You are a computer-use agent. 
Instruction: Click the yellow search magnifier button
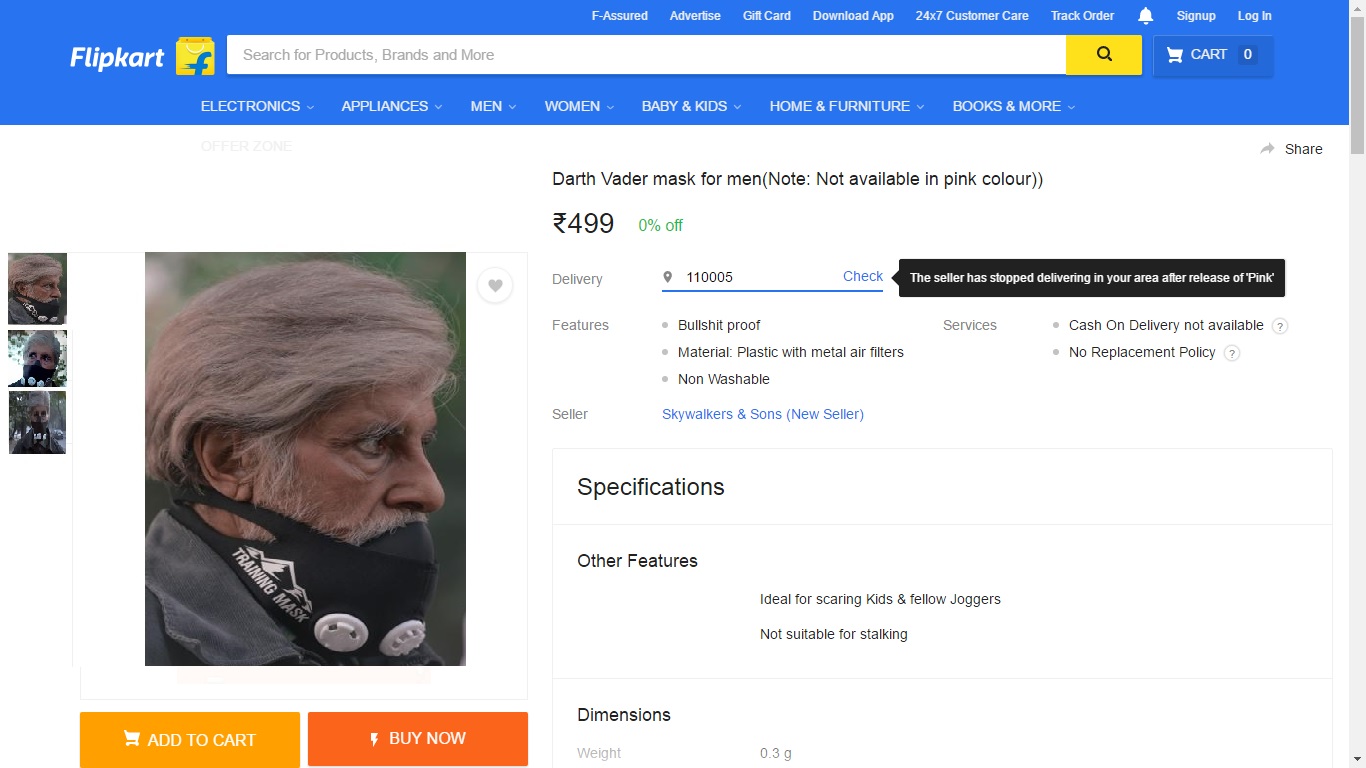coord(1104,55)
